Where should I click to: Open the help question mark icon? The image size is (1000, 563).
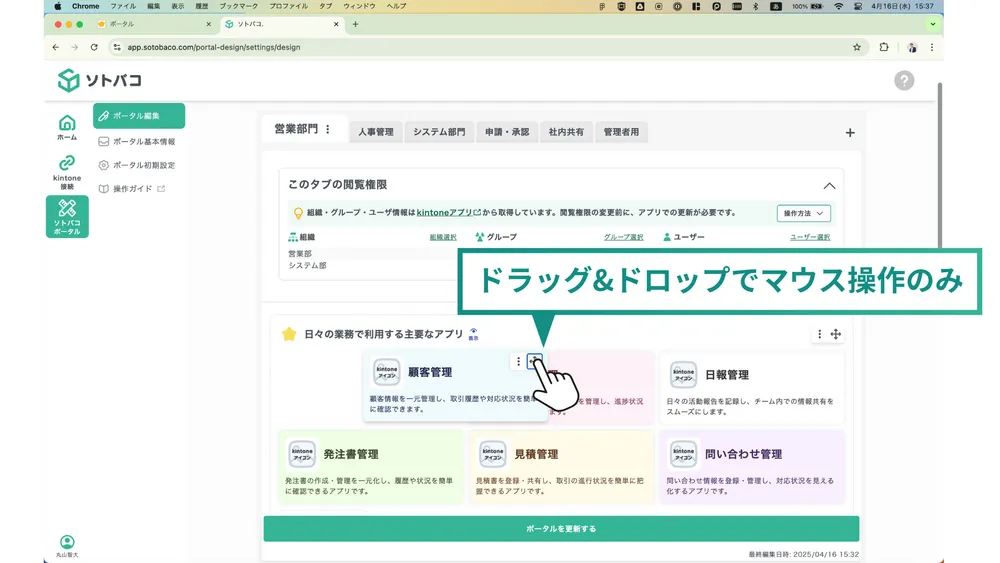pos(904,81)
